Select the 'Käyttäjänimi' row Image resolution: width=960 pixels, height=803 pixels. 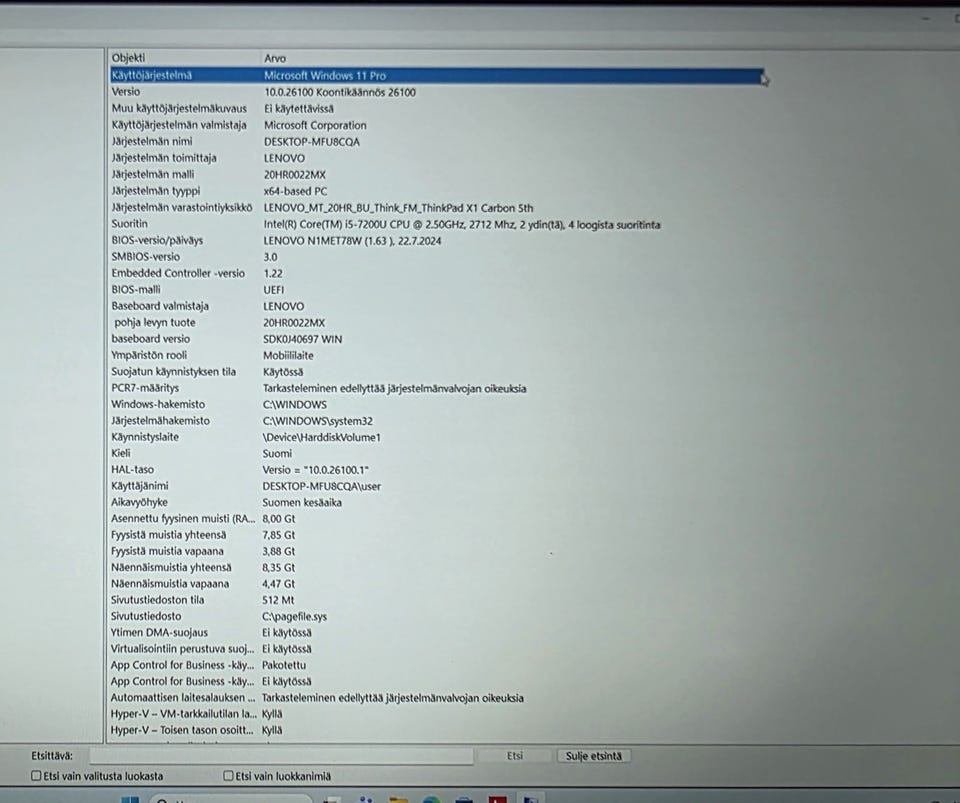140,486
